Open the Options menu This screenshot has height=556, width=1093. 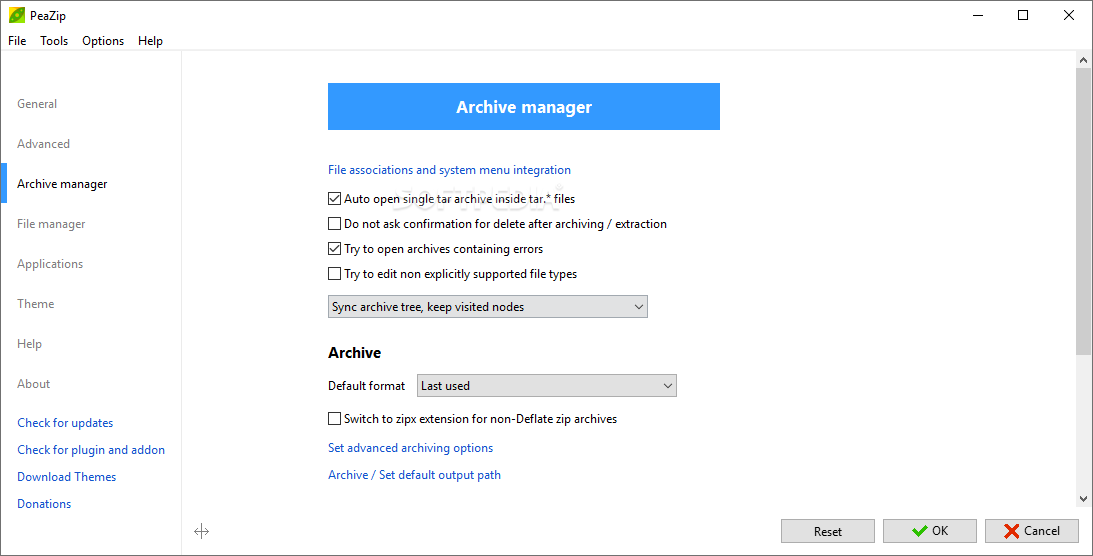(x=103, y=40)
